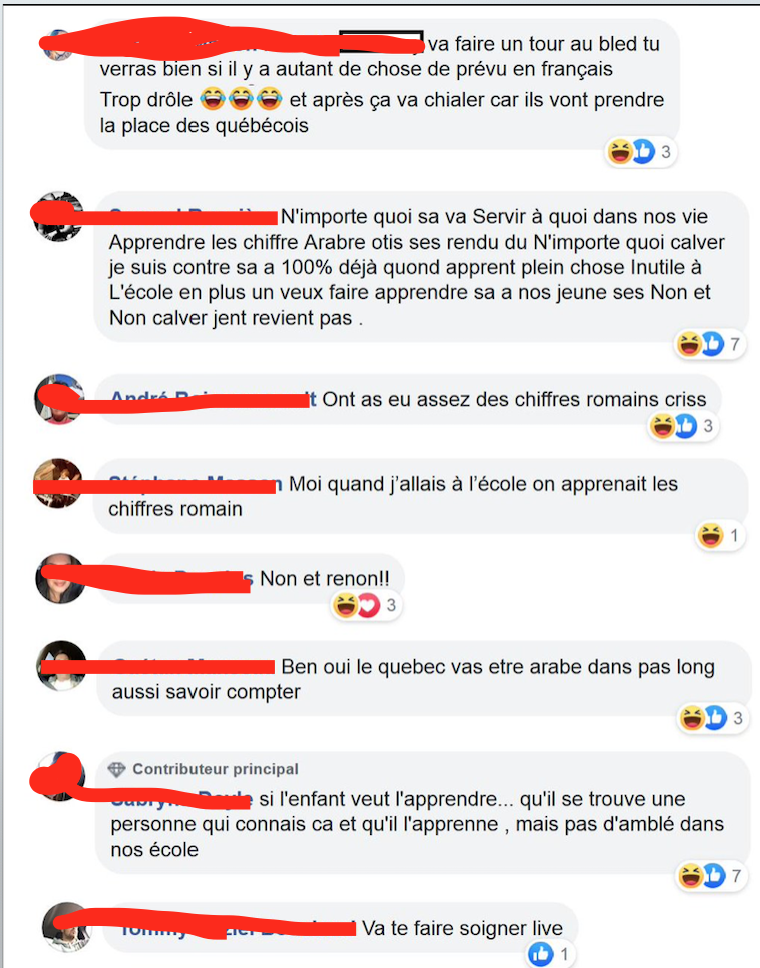Viewport: 760px width, 968px height.
Task: Click avatar next to 'Moi quand j'allais à l'école'
Action: (59, 483)
